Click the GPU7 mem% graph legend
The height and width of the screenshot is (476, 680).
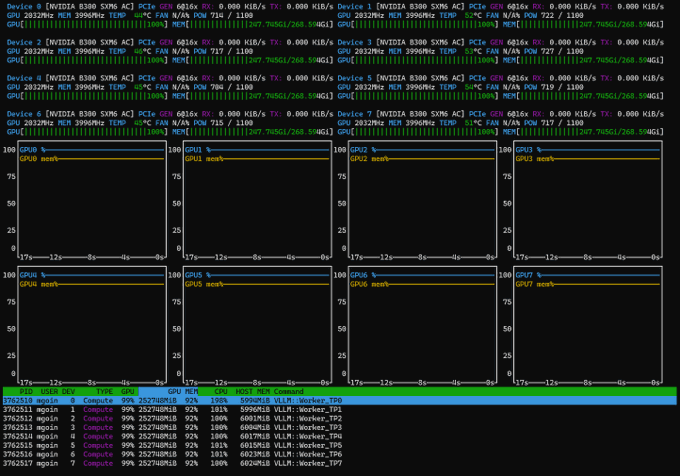click(534, 284)
